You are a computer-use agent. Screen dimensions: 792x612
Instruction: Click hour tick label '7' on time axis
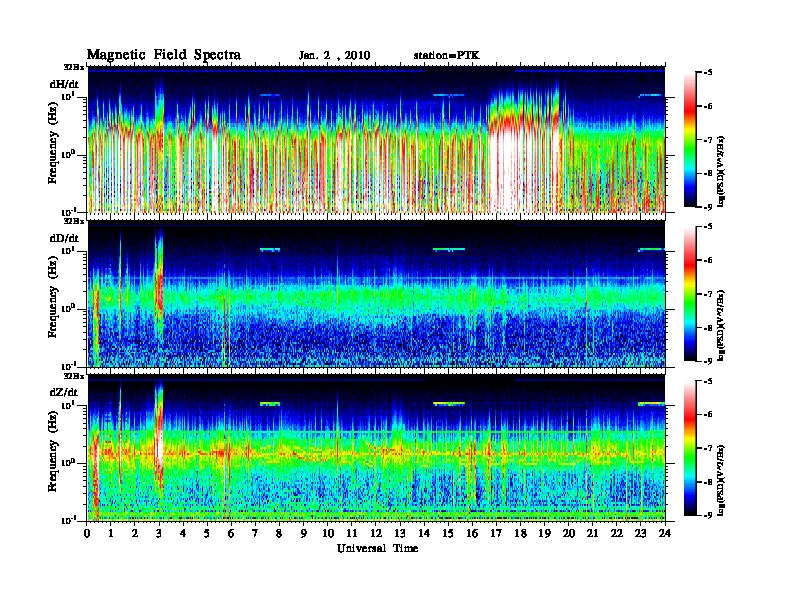tap(256, 534)
